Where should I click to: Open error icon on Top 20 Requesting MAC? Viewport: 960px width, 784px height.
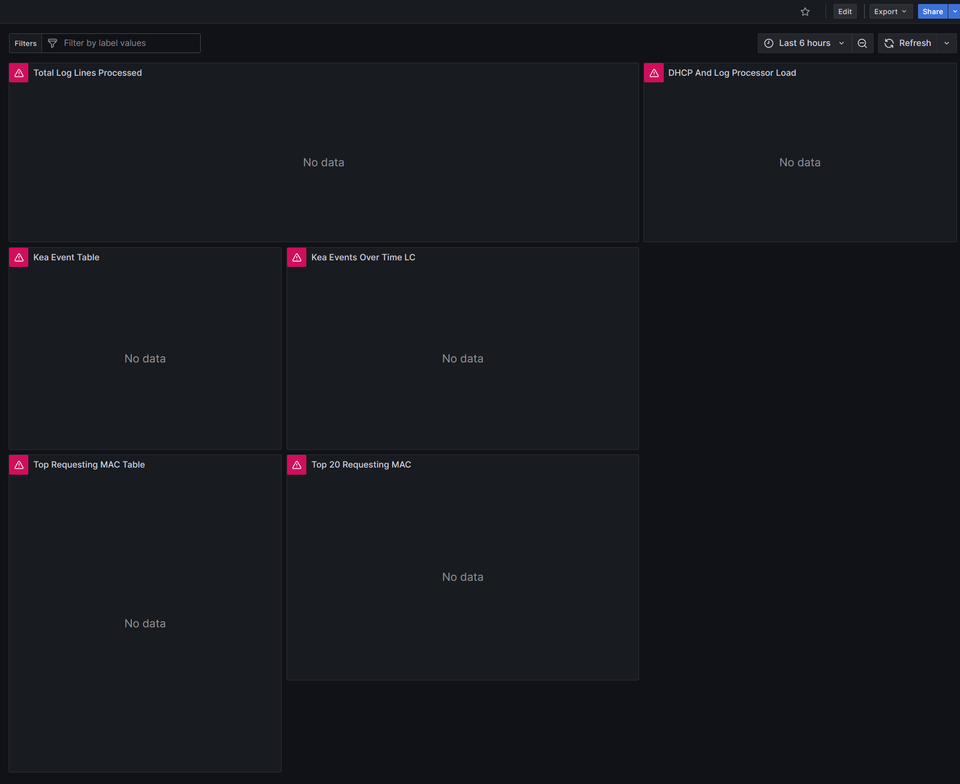297,465
